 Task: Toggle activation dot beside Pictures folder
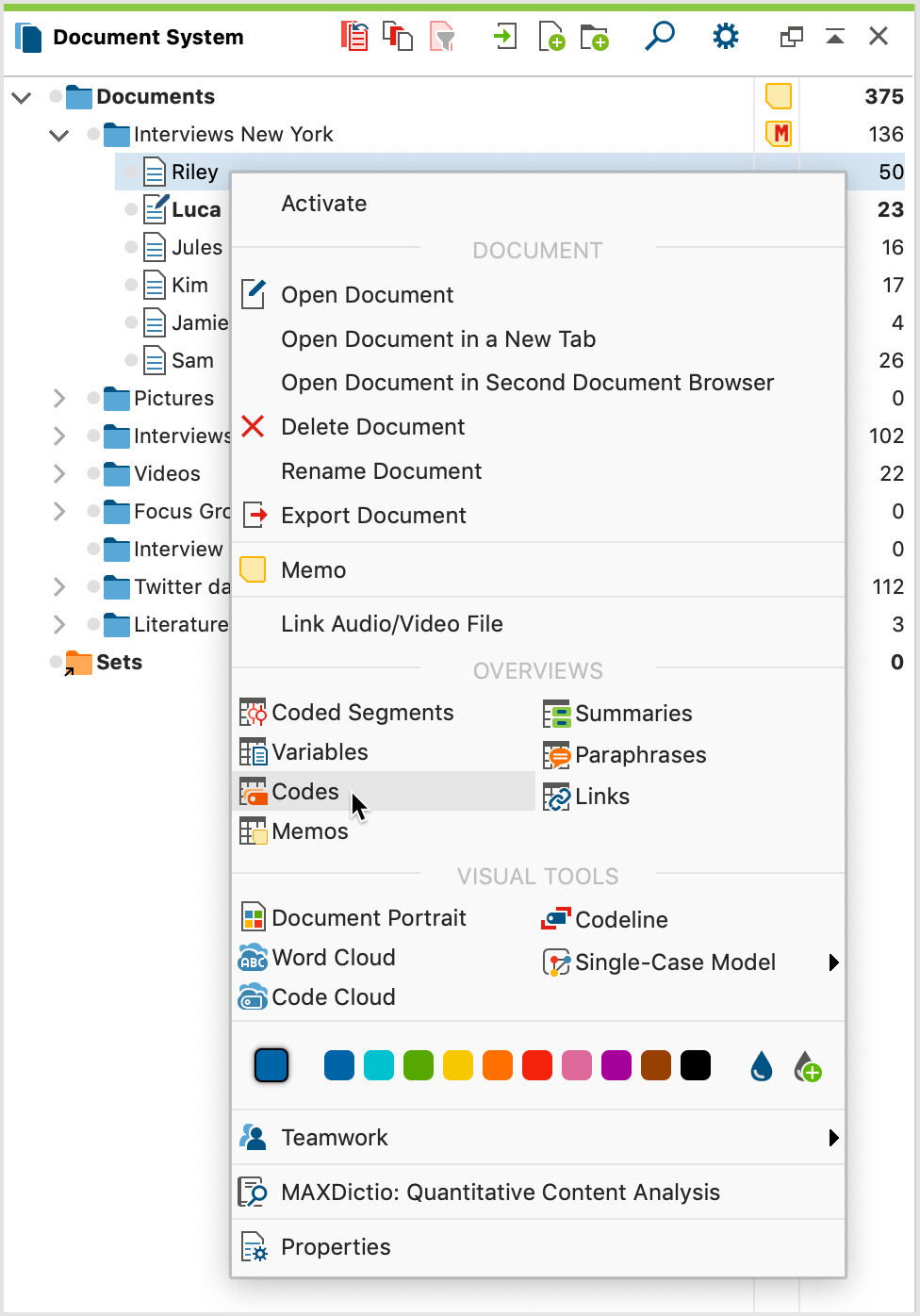pyautogui.click(x=94, y=398)
